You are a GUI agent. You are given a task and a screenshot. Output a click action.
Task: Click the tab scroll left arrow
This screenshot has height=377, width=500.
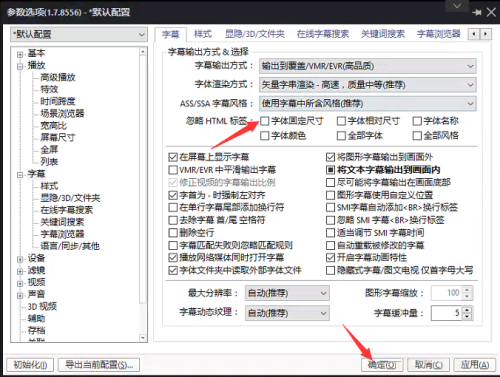(474, 34)
